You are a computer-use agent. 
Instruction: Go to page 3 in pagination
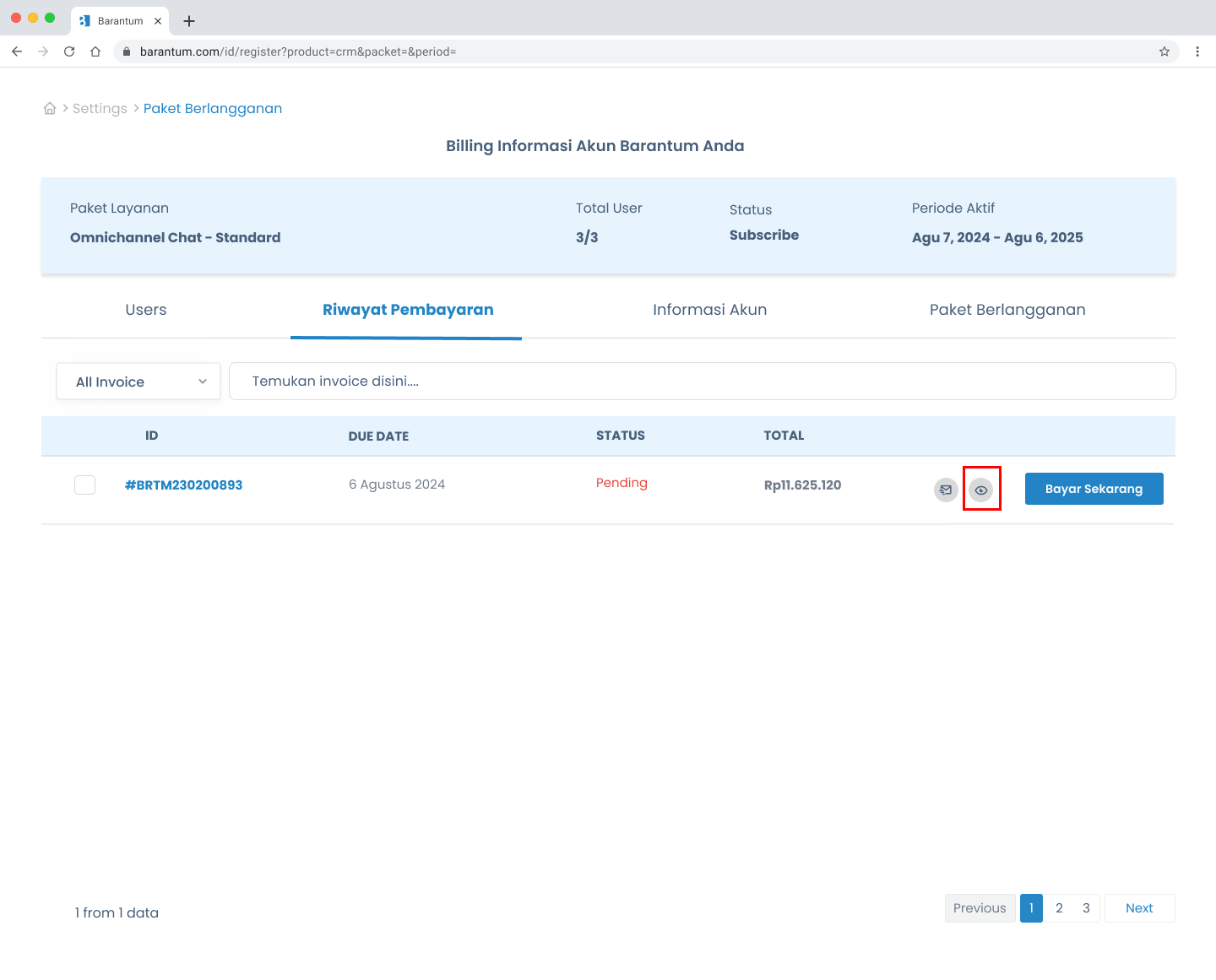point(1086,908)
